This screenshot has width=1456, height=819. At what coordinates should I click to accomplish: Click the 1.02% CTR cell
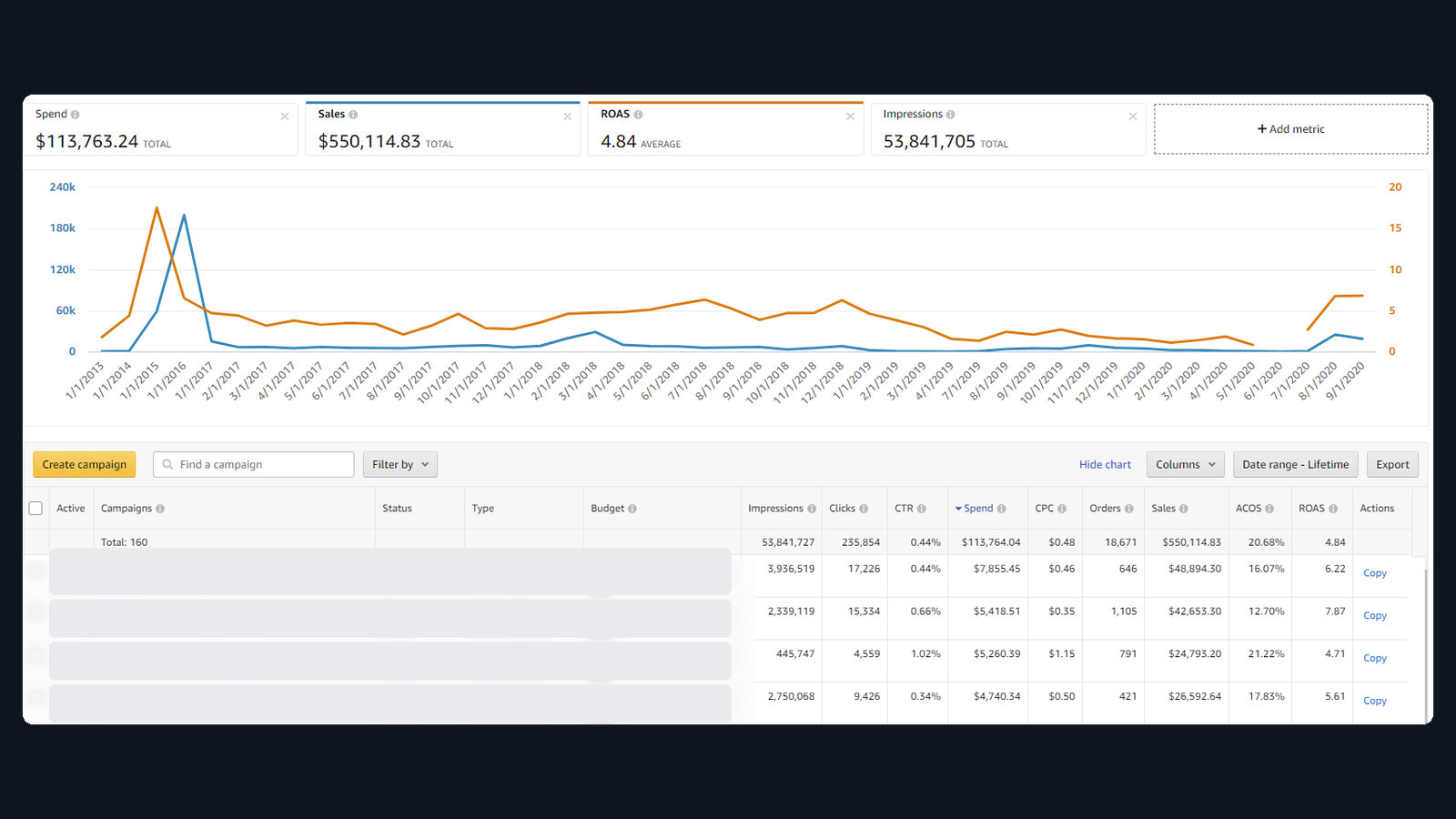pos(925,654)
